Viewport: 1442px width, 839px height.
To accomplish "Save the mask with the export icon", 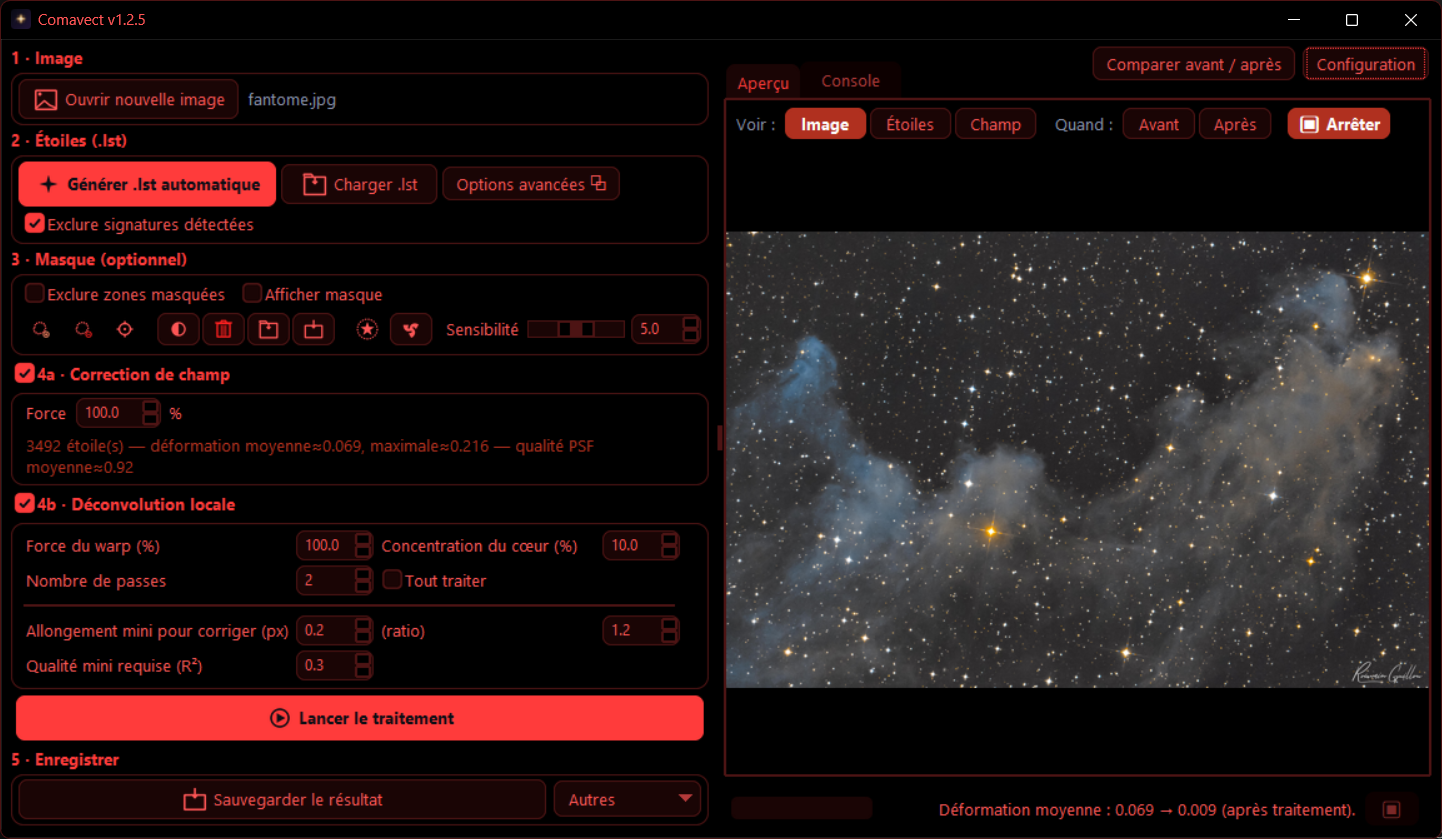I will click(314, 329).
